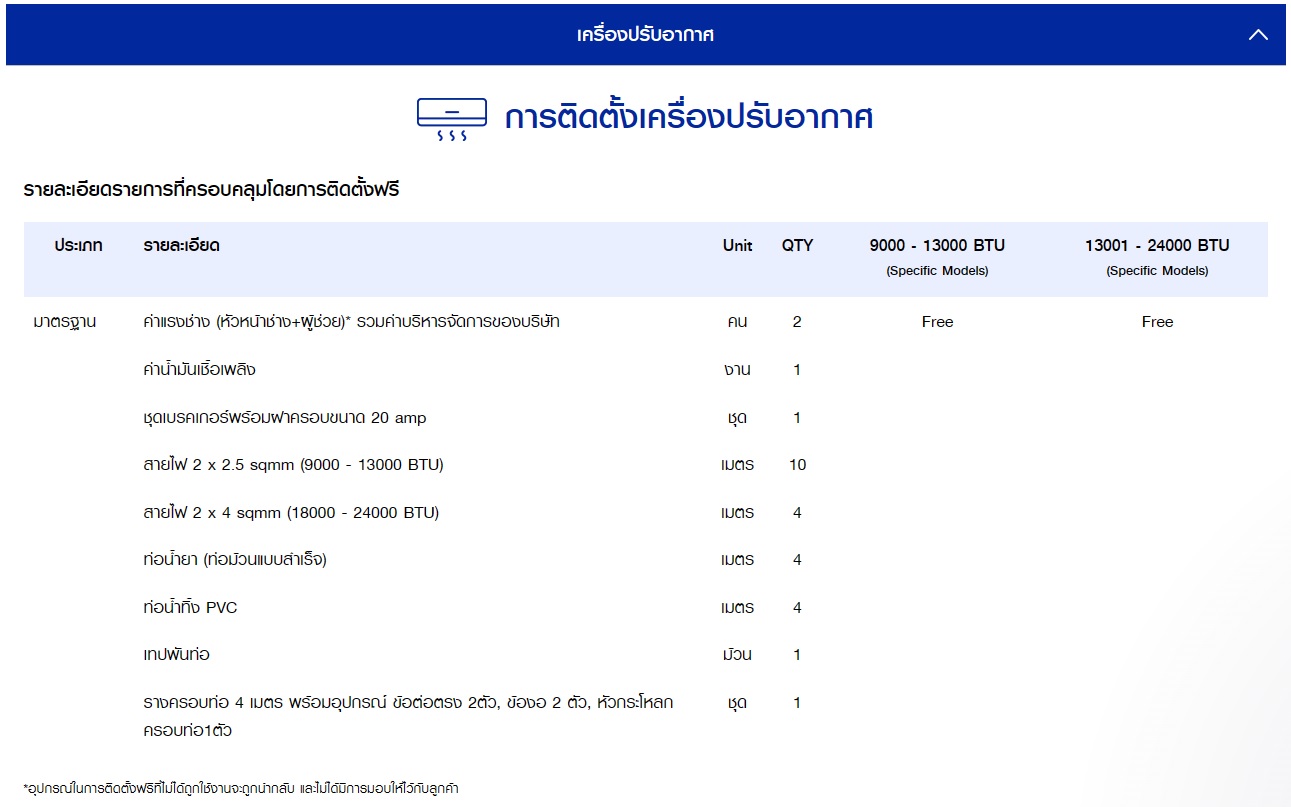
Task: Click the QTY column header
Action: click(797, 246)
